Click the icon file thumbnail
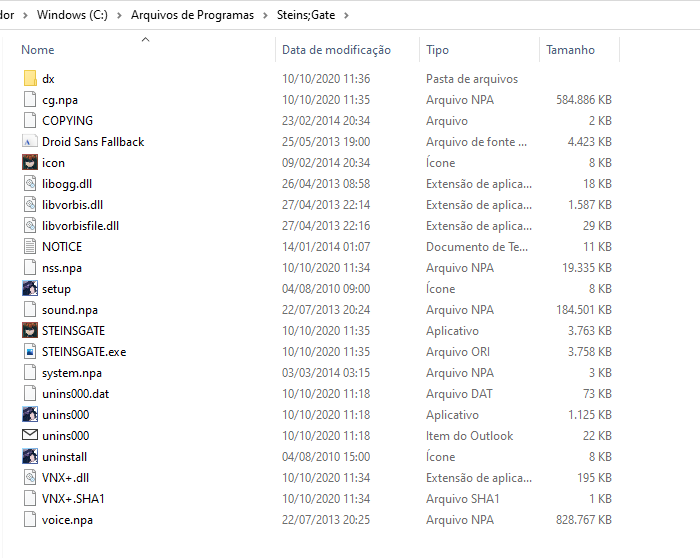Screen dimensions: 700x558 pos(30,163)
